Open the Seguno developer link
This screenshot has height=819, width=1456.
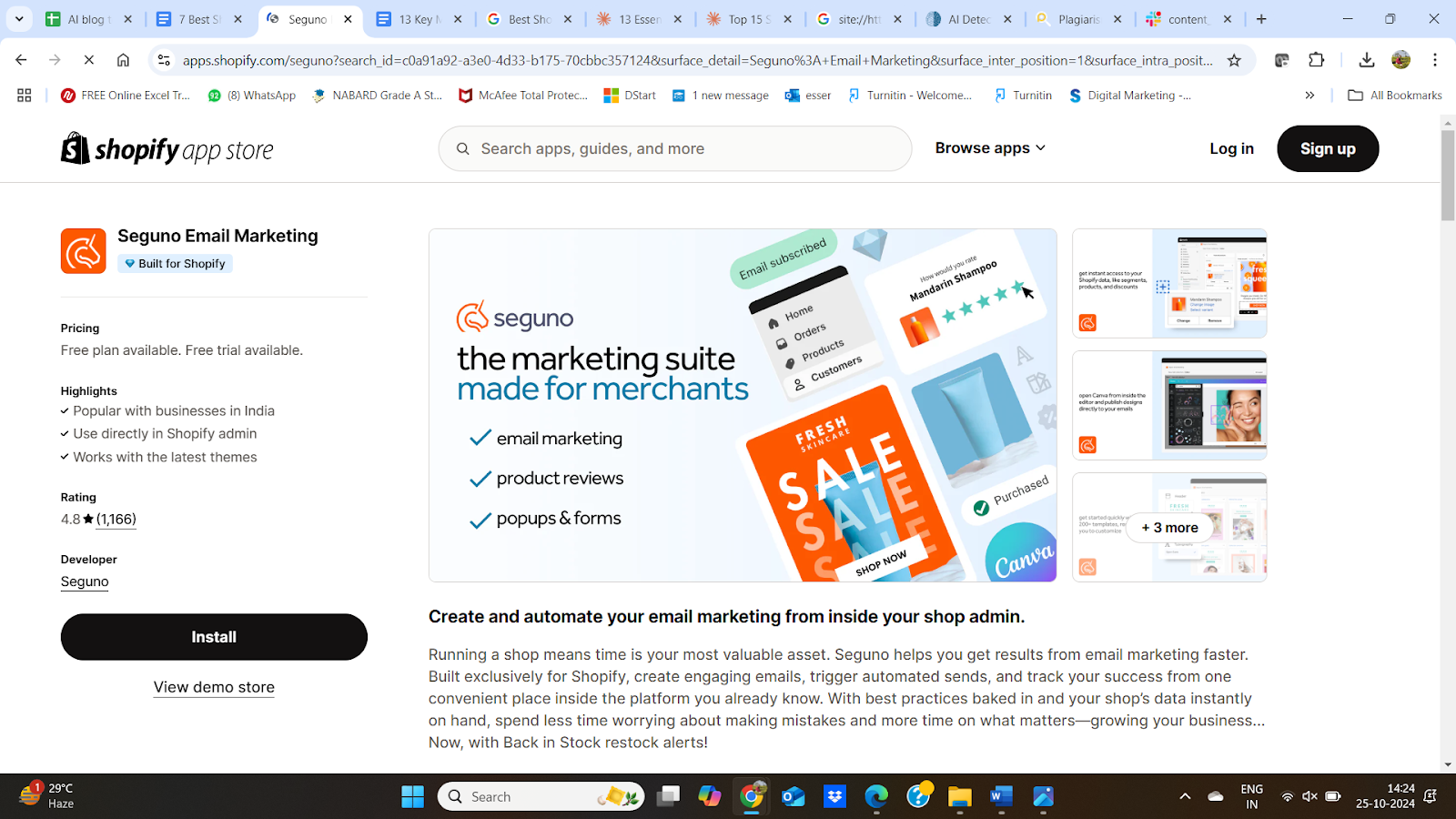point(85,581)
